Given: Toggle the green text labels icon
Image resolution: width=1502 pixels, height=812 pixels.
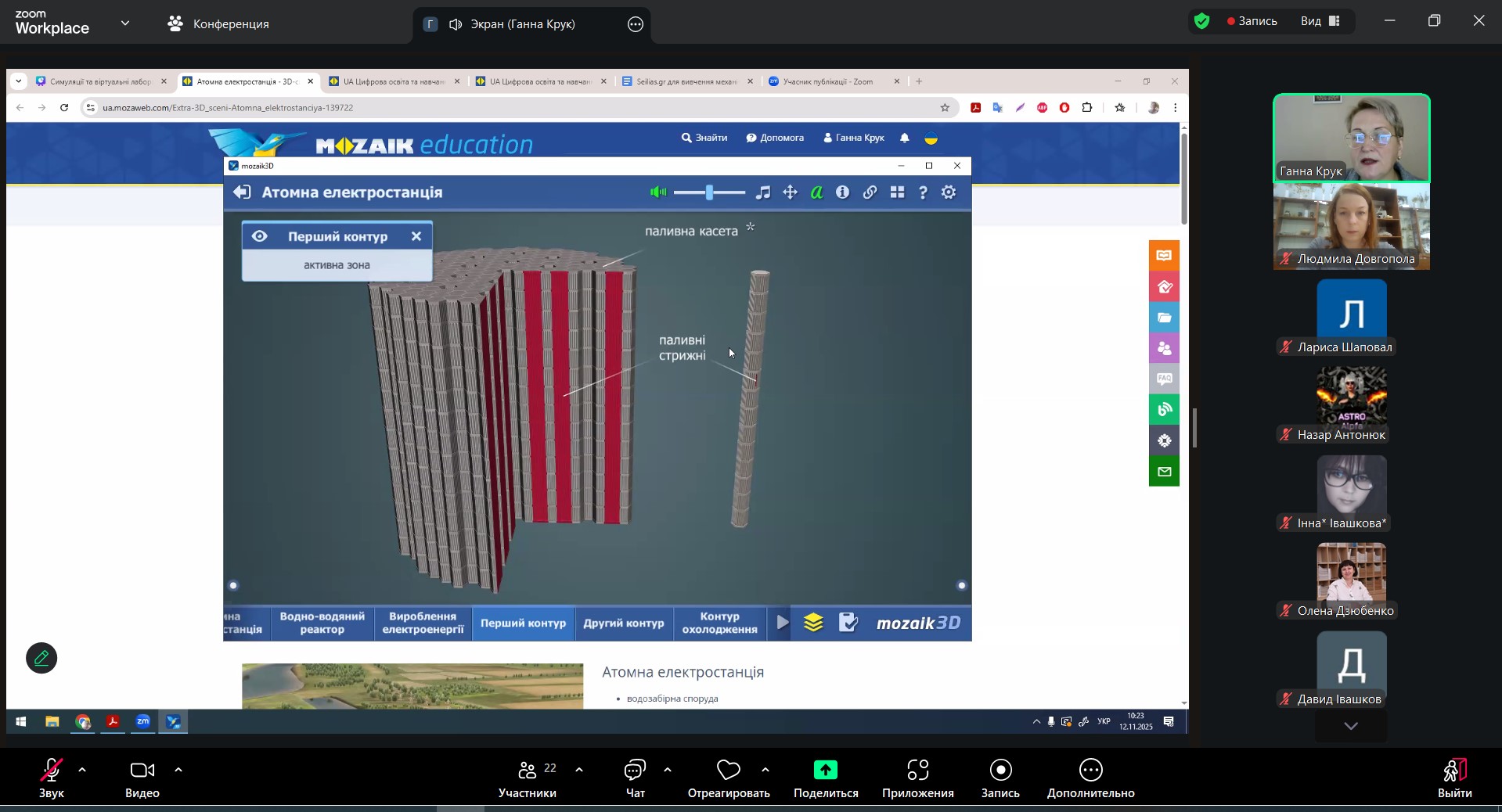Looking at the screenshot, I should [x=816, y=192].
